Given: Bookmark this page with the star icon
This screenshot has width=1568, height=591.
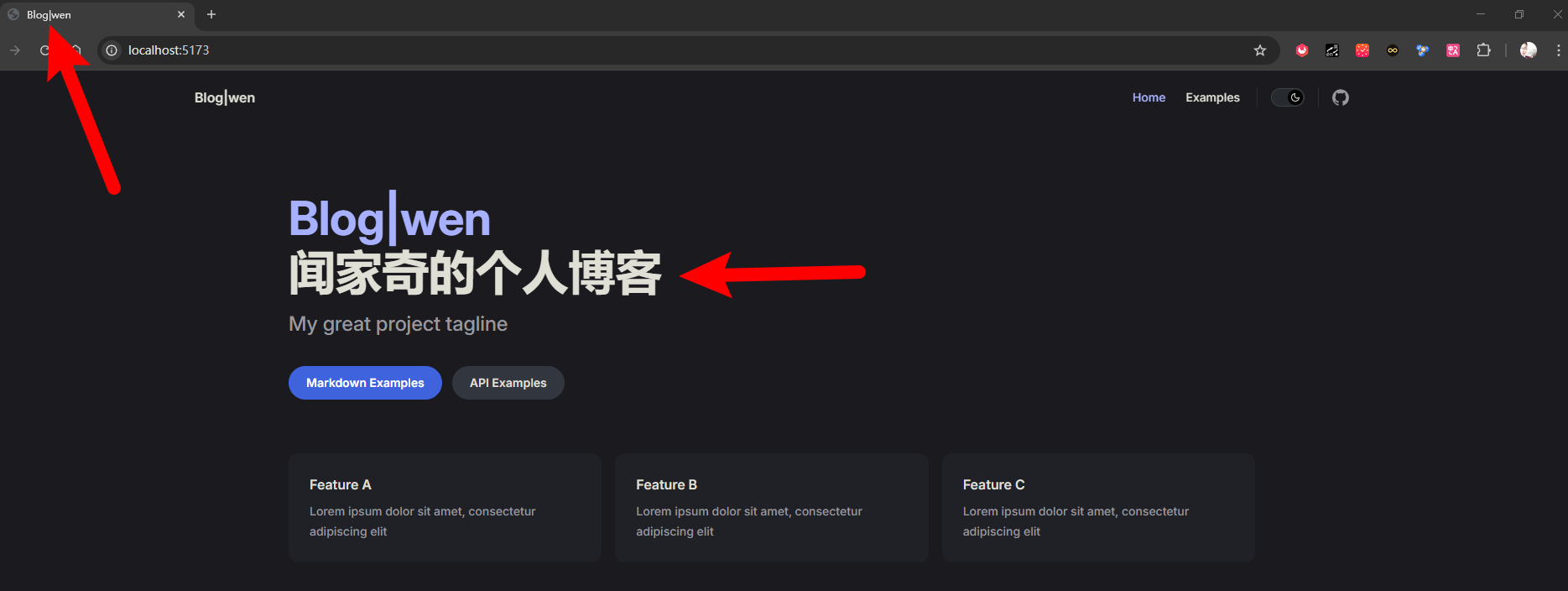Looking at the screenshot, I should point(1259,50).
